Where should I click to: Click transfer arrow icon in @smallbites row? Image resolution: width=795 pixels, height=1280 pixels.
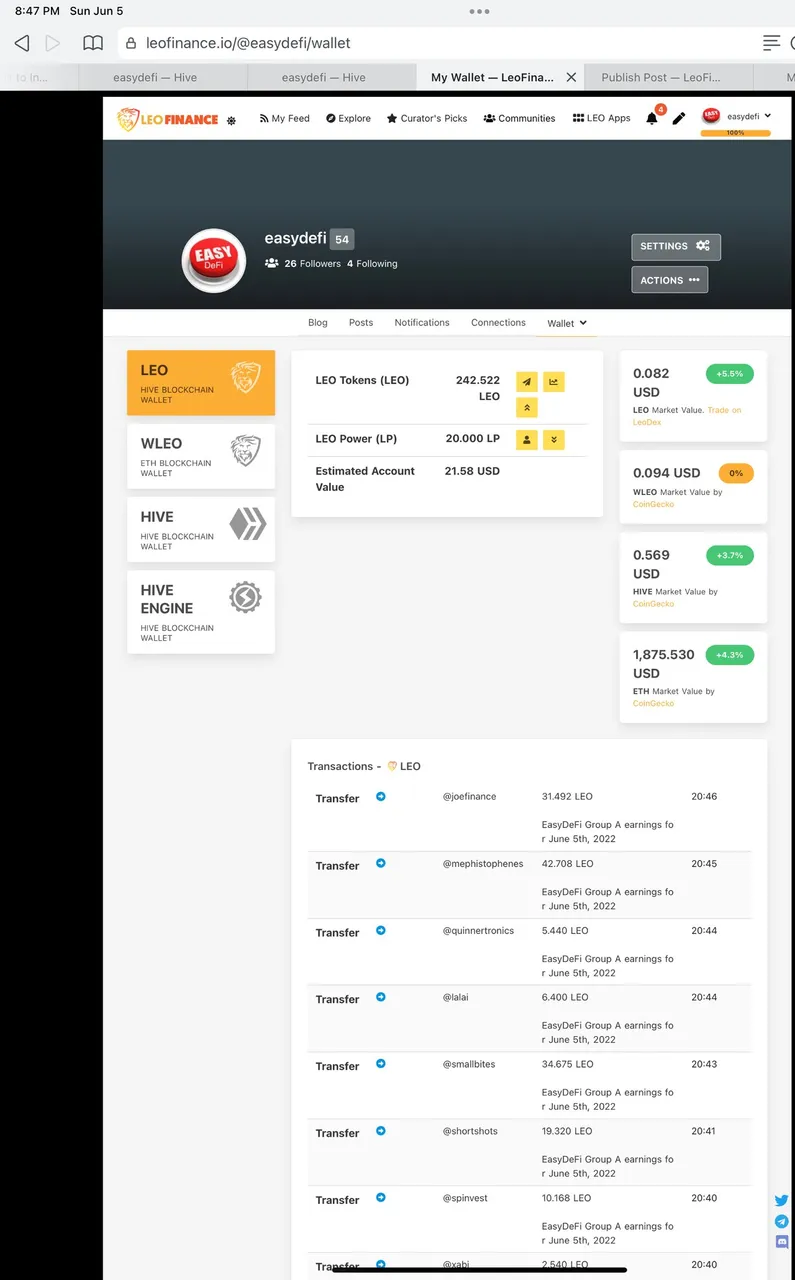coord(381,1063)
